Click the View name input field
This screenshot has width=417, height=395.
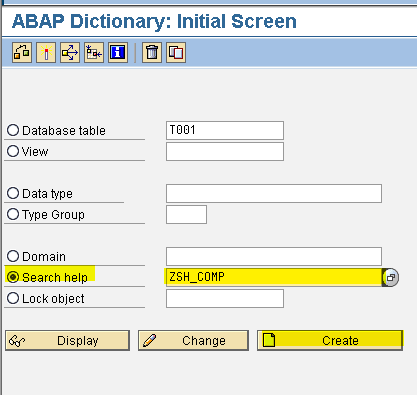point(225,151)
